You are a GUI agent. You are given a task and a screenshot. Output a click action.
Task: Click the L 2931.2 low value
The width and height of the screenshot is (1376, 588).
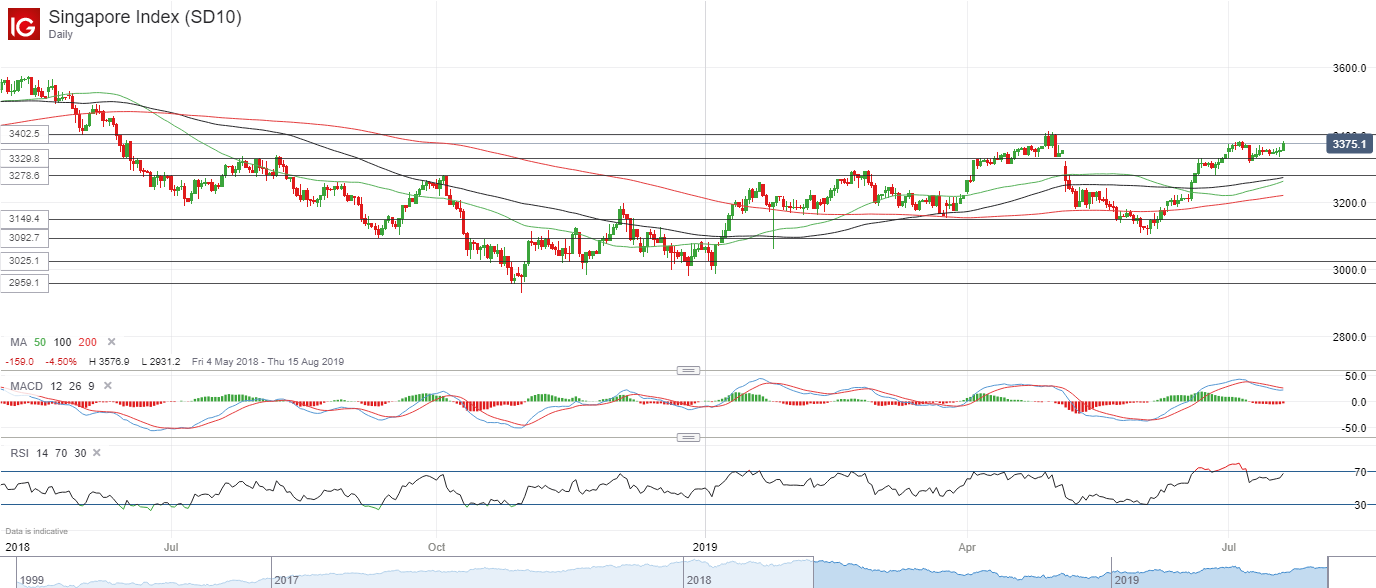pyautogui.click(x=162, y=361)
